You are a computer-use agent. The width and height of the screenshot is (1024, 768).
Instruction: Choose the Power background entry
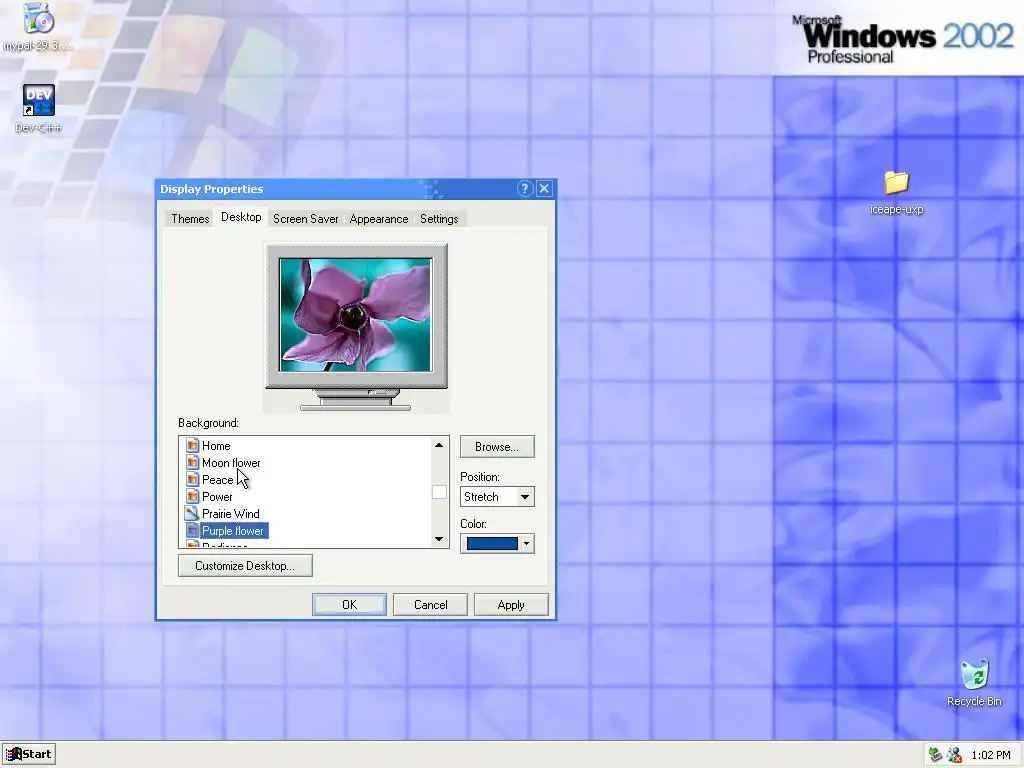pyautogui.click(x=217, y=496)
